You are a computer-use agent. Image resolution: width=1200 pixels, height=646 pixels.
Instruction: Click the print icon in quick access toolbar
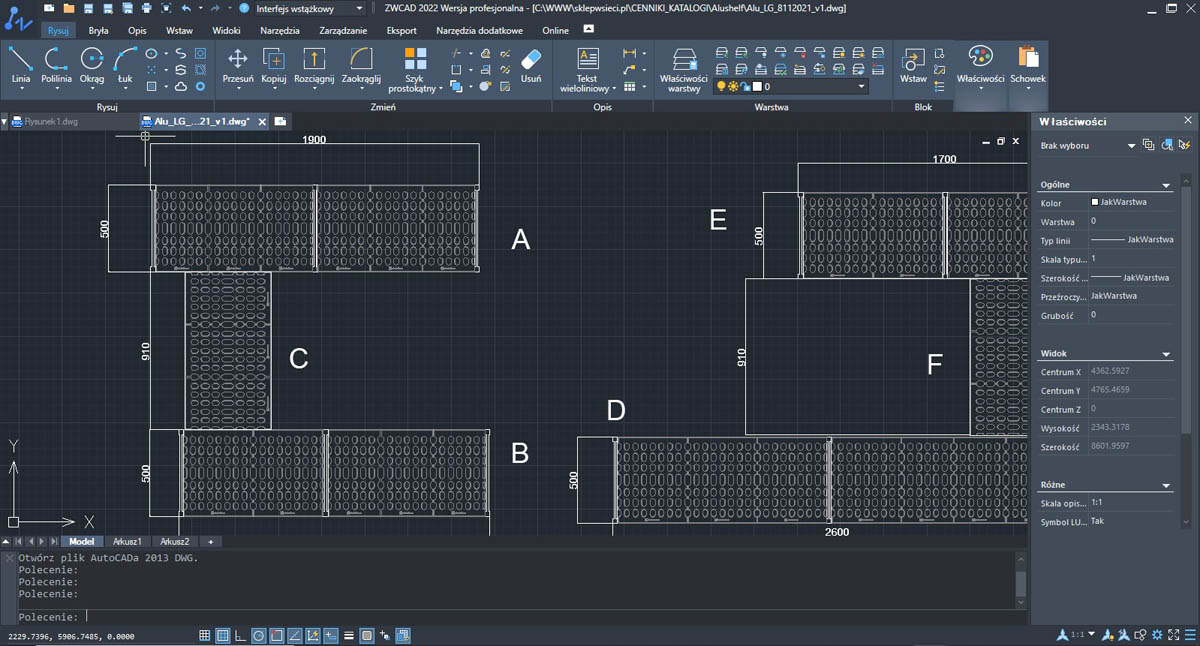pyautogui.click(x=146, y=8)
